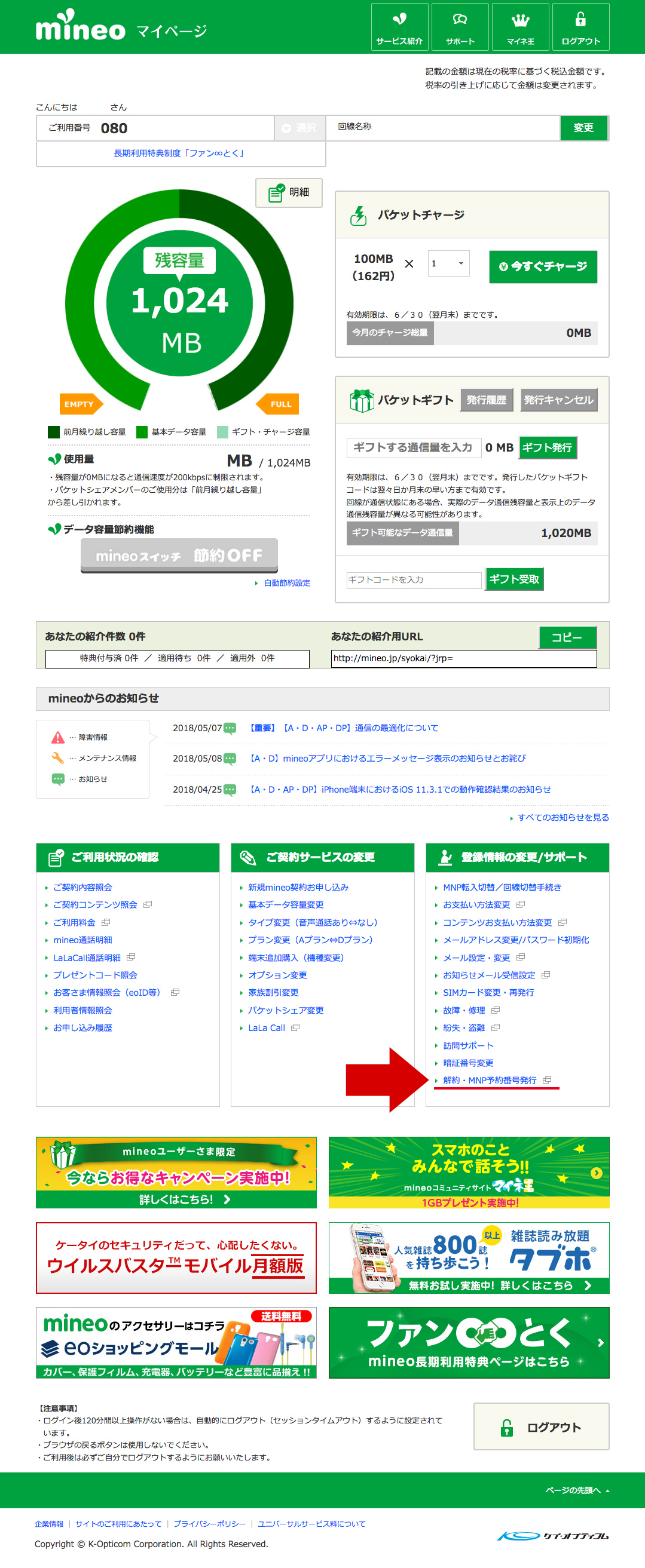Click the notice icon beside 2018/04/25
The width and height of the screenshot is (645, 1568).
pos(230,790)
